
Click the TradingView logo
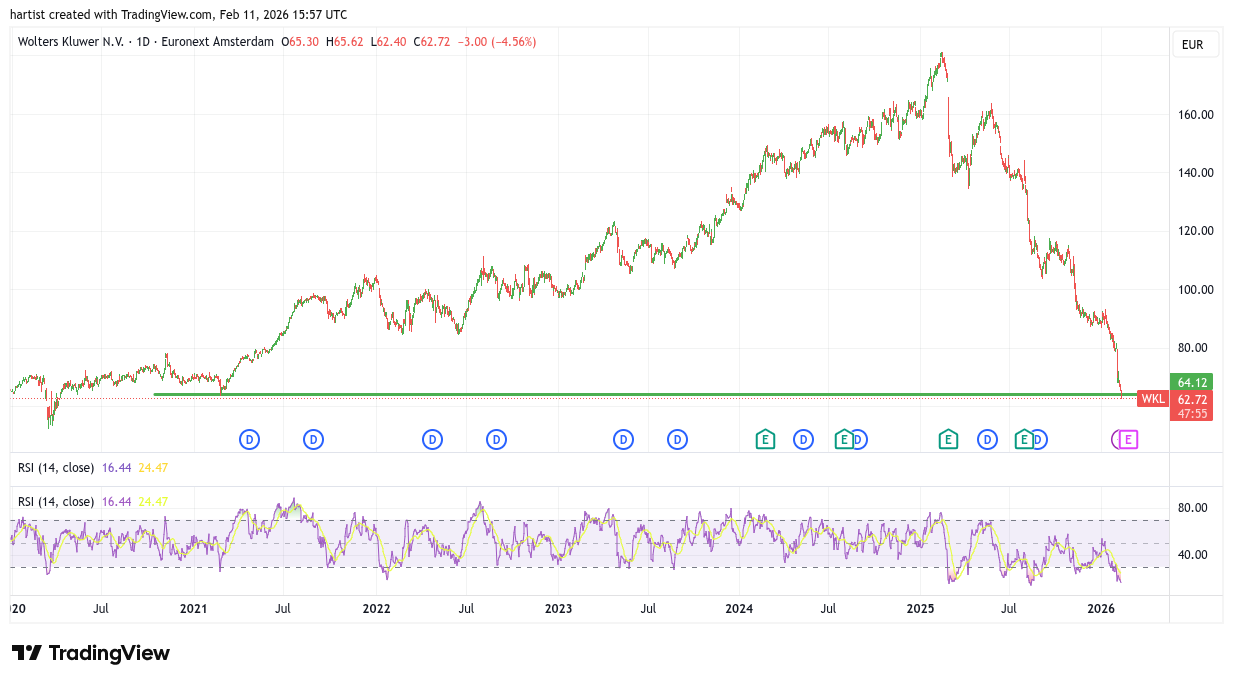[91, 653]
